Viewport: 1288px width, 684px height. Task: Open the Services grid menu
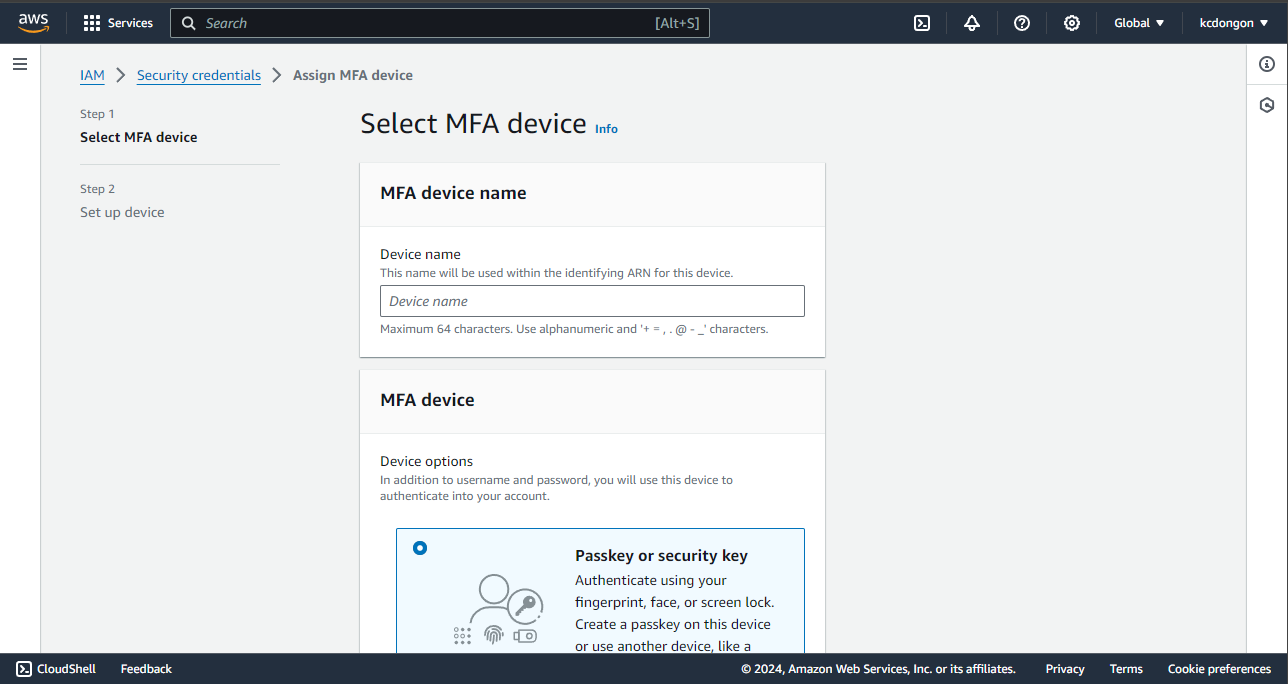[x=118, y=23]
